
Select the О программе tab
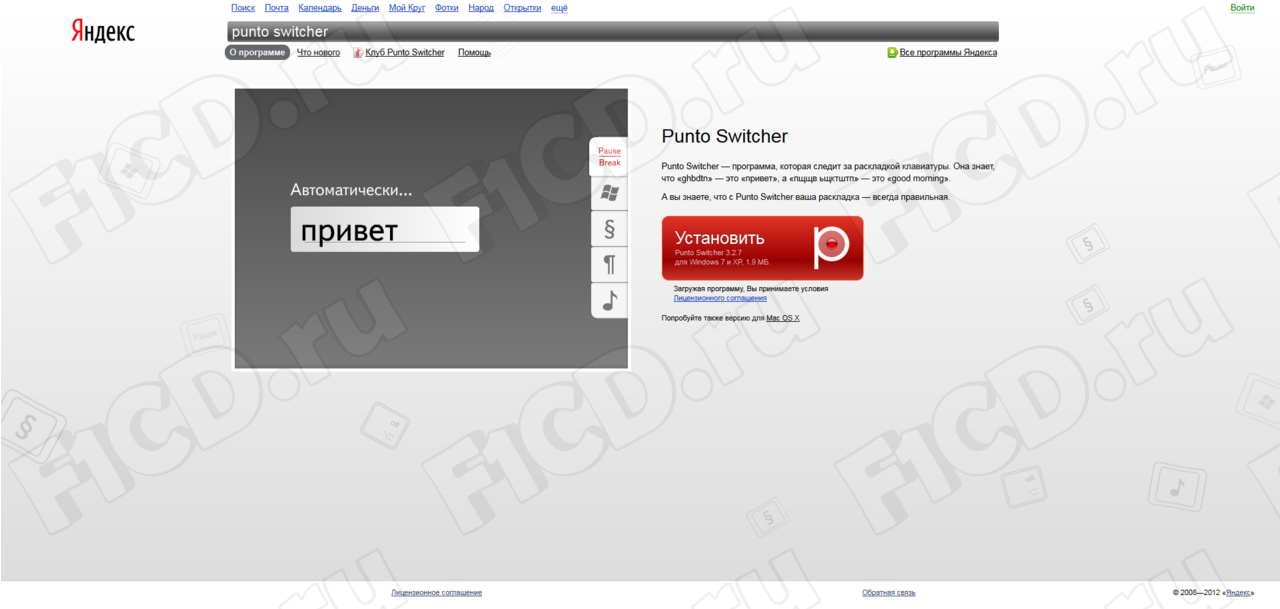point(257,53)
